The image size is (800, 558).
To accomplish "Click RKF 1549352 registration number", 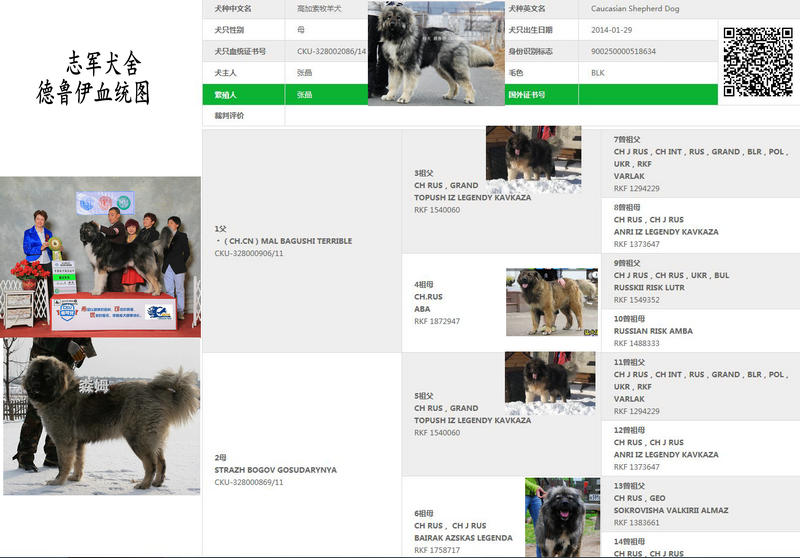I will [636, 300].
